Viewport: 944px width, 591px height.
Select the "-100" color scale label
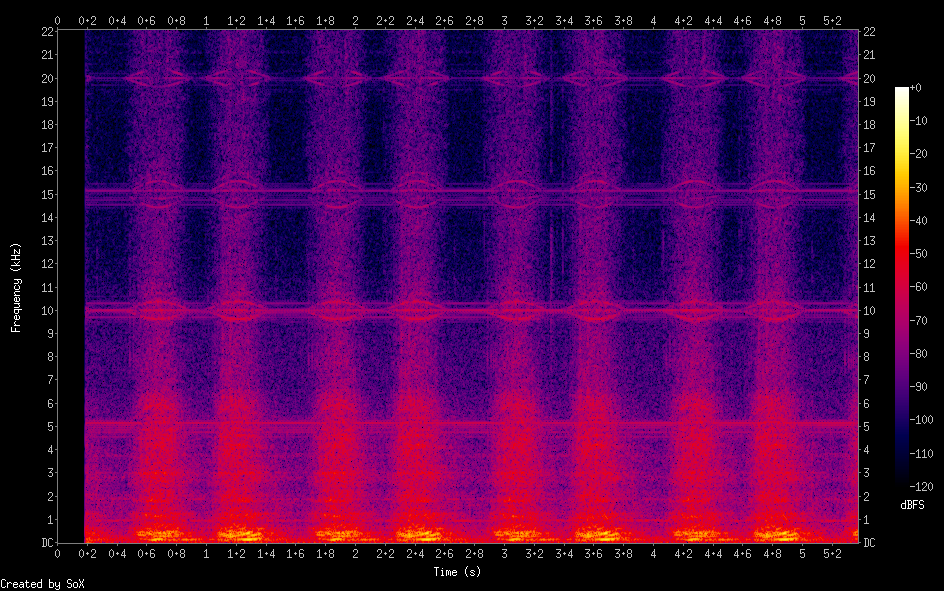click(921, 420)
